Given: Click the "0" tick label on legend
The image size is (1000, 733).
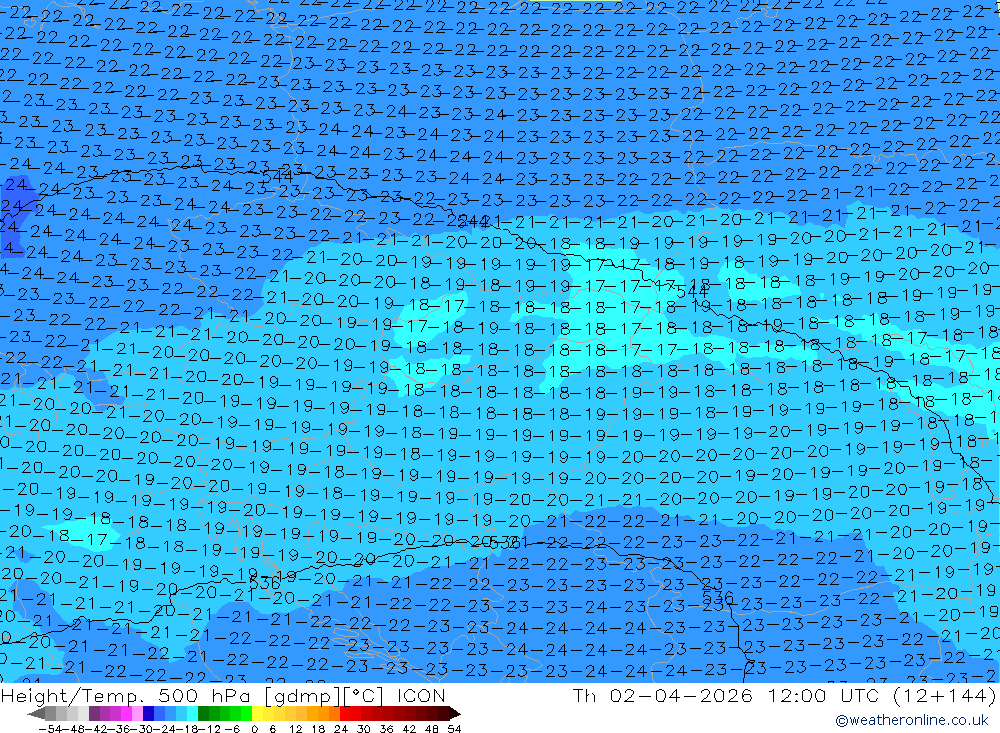Looking at the screenshot, I should pyautogui.click(x=254, y=729).
